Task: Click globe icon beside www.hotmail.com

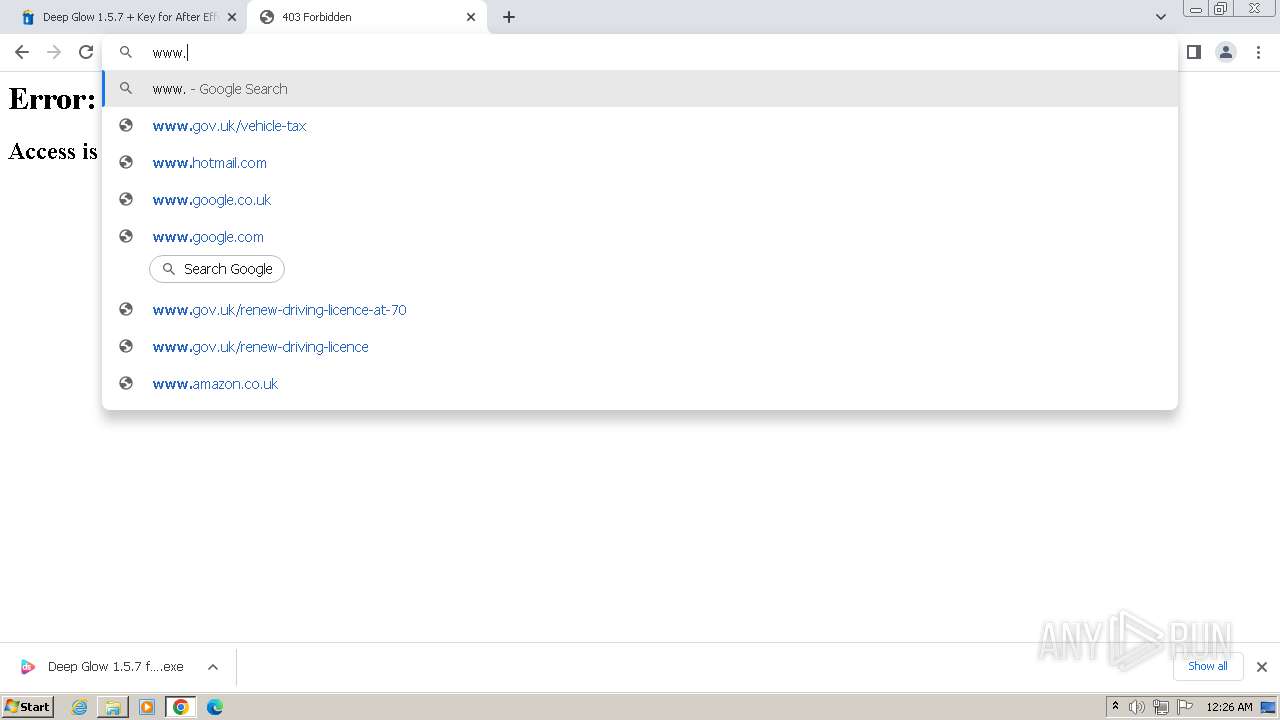Action: click(126, 162)
